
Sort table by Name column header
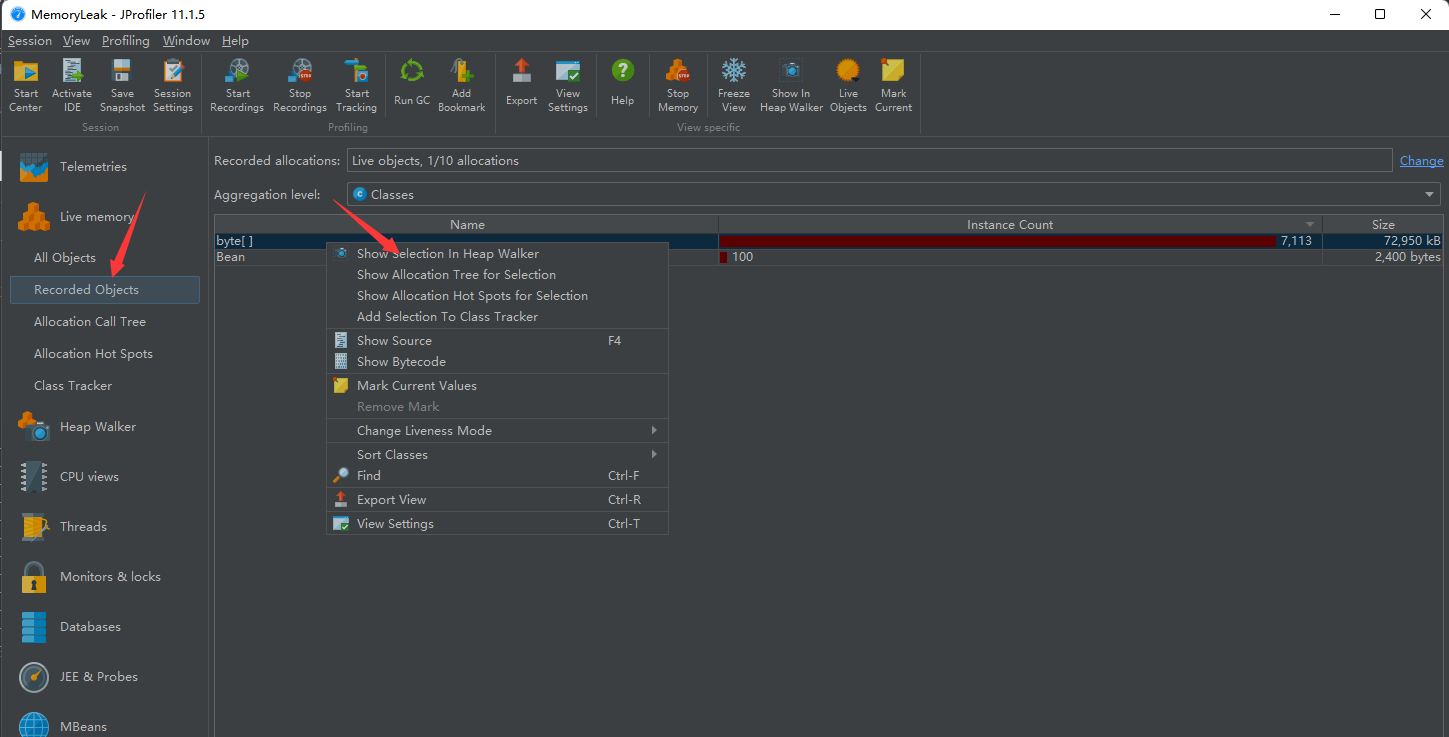point(467,225)
